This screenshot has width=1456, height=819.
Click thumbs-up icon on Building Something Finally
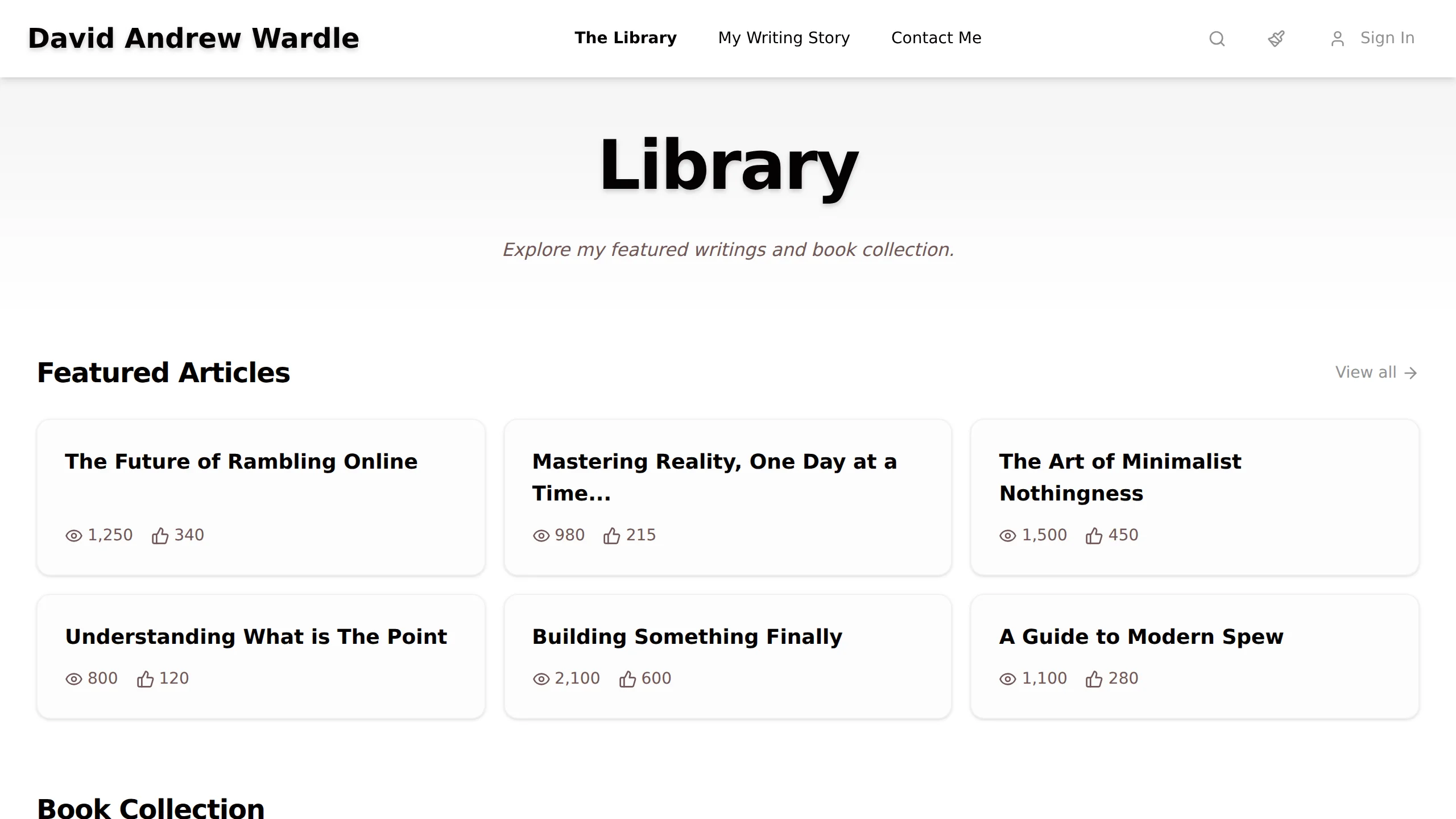(x=627, y=679)
